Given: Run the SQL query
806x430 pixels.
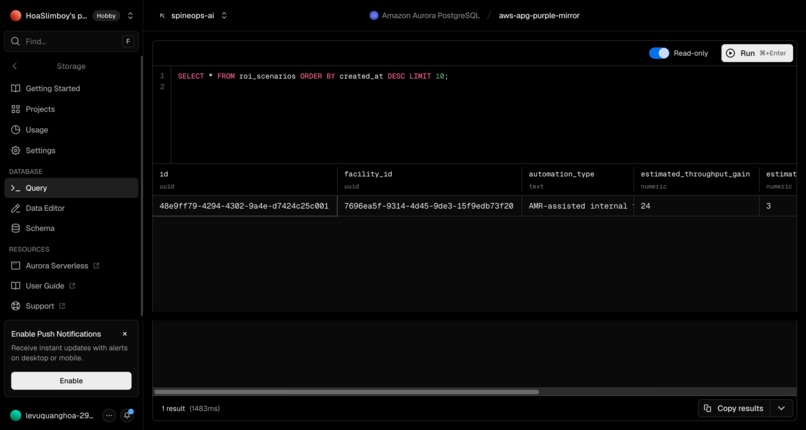Looking at the screenshot, I should click(x=757, y=53).
